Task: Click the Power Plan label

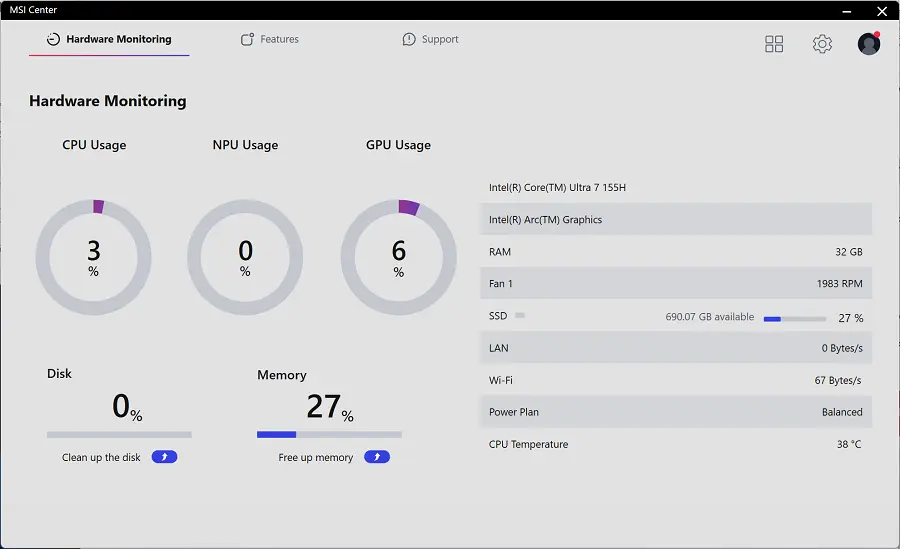Action: pyautogui.click(x=514, y=412)
